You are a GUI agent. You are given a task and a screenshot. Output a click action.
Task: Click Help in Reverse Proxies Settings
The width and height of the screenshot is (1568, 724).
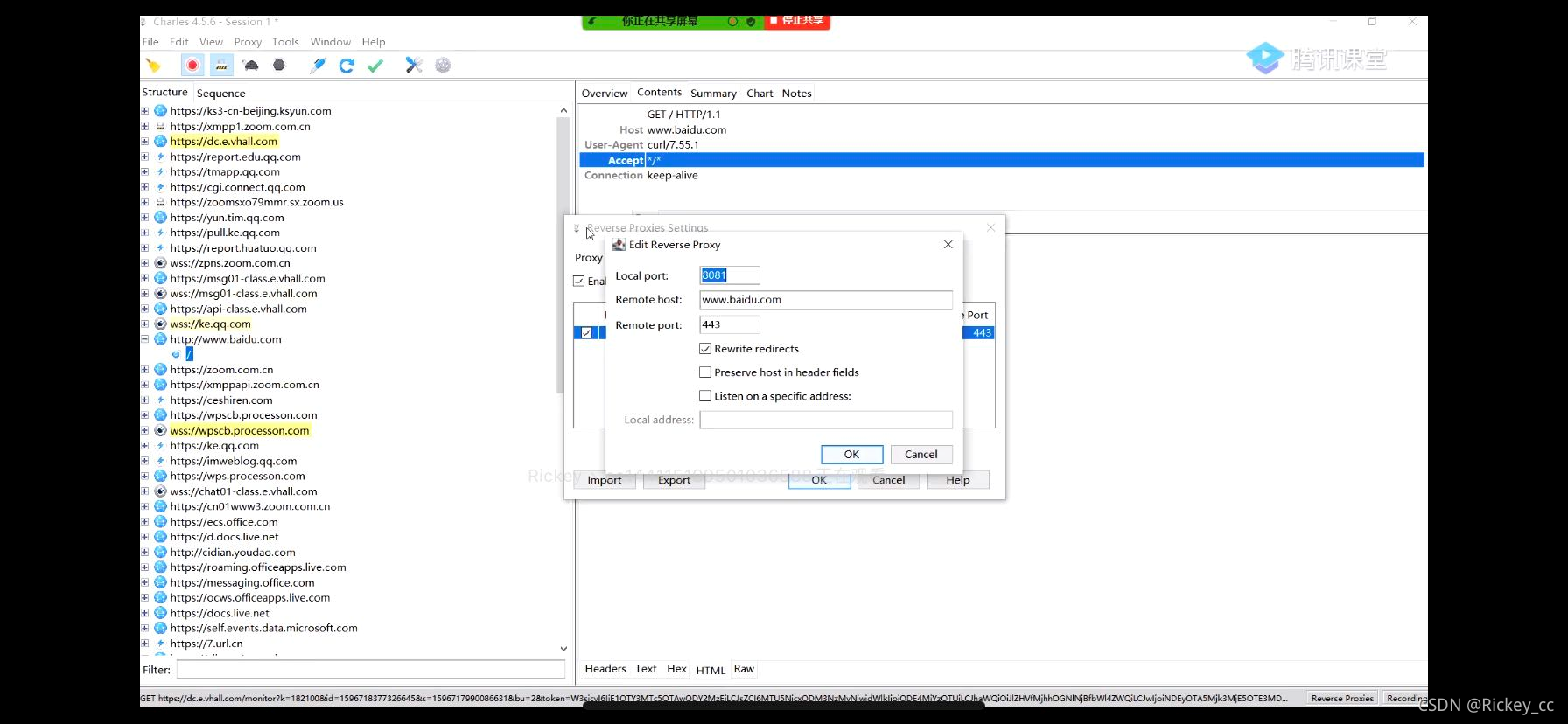coord(958,480)
